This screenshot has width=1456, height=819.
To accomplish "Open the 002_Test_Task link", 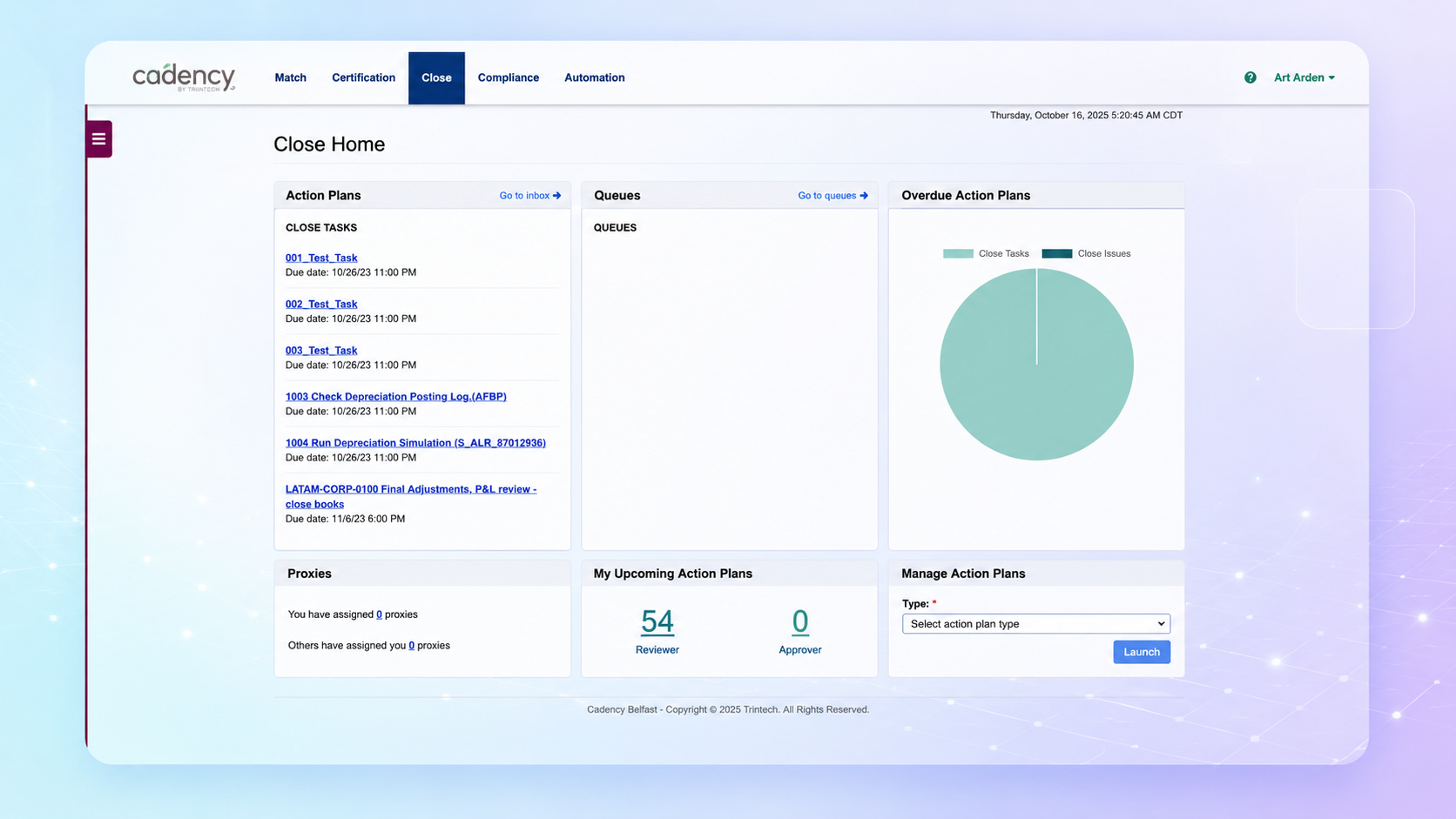I will click(321, 304).
